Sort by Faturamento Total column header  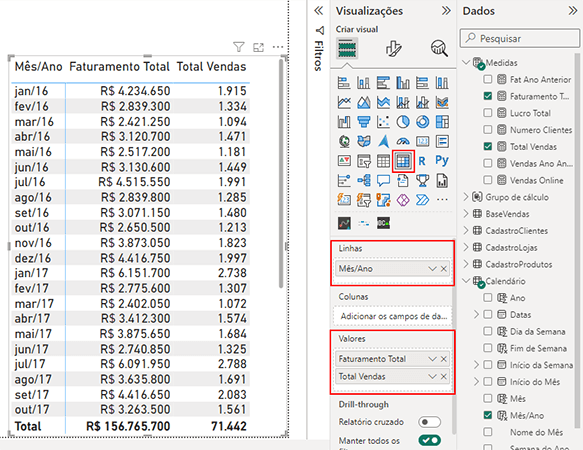[119, 67]
